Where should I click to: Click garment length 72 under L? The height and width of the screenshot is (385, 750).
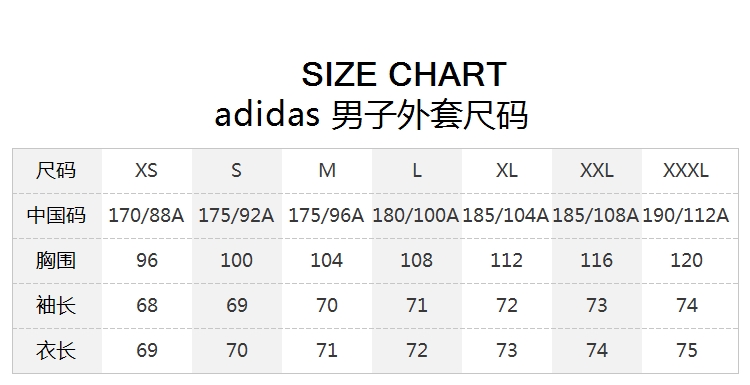(x=417, y=350)
